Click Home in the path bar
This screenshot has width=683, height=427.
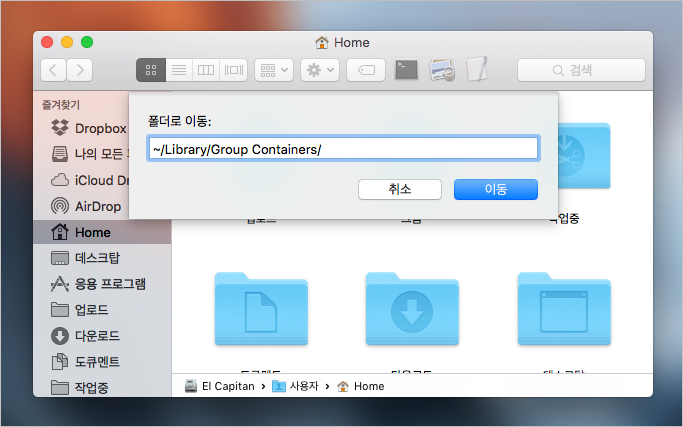[x=361, y=386]
